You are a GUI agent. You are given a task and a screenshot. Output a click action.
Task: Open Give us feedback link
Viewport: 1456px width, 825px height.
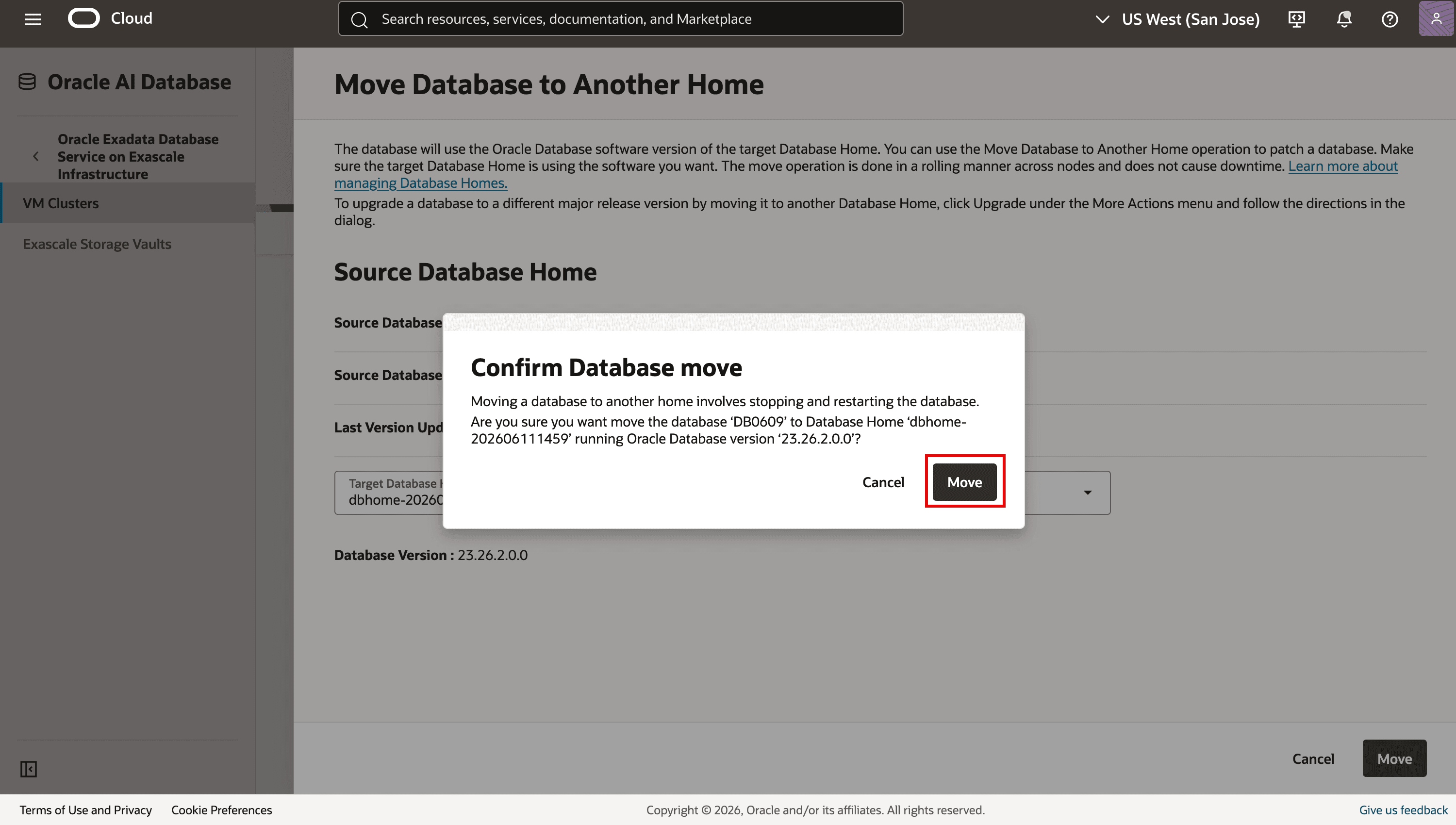pyautogui.click(x=1403, y=809)
